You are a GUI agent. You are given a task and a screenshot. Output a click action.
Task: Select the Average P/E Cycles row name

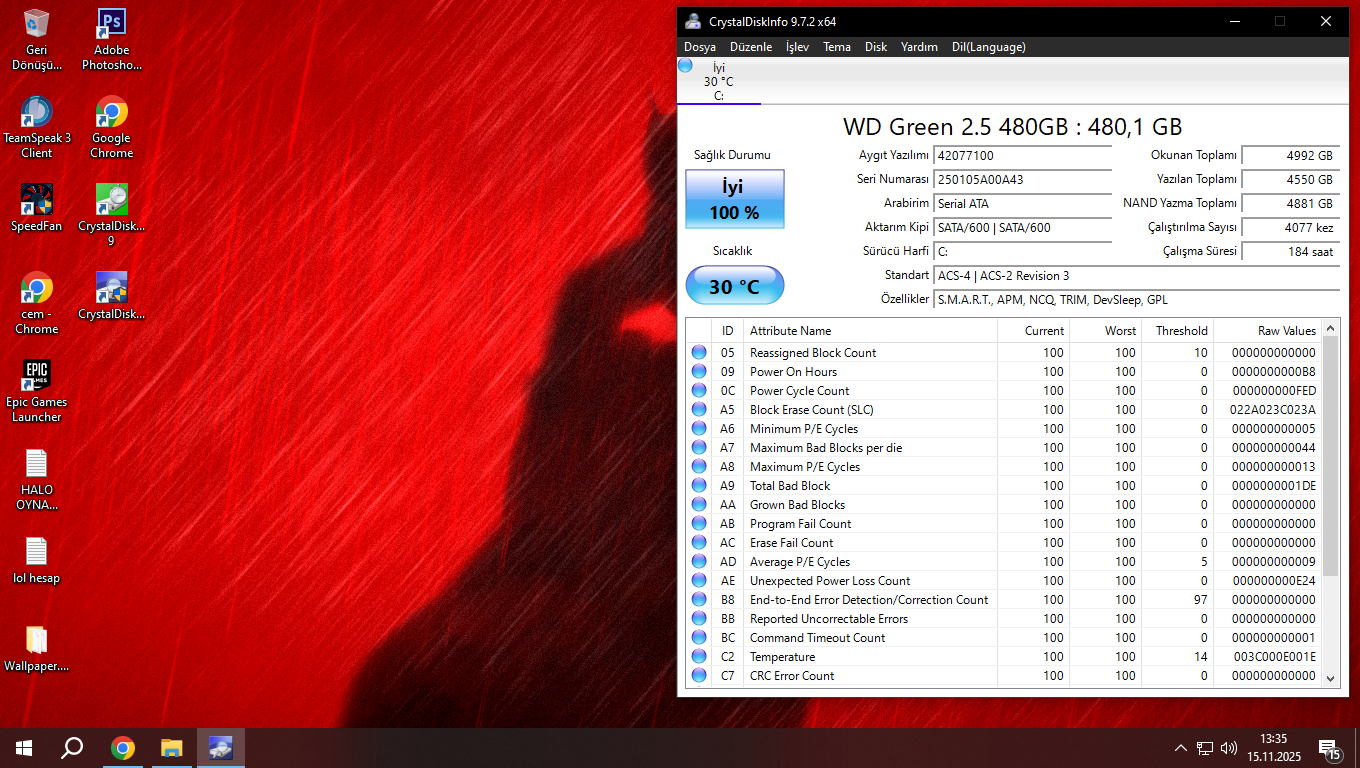800,561
